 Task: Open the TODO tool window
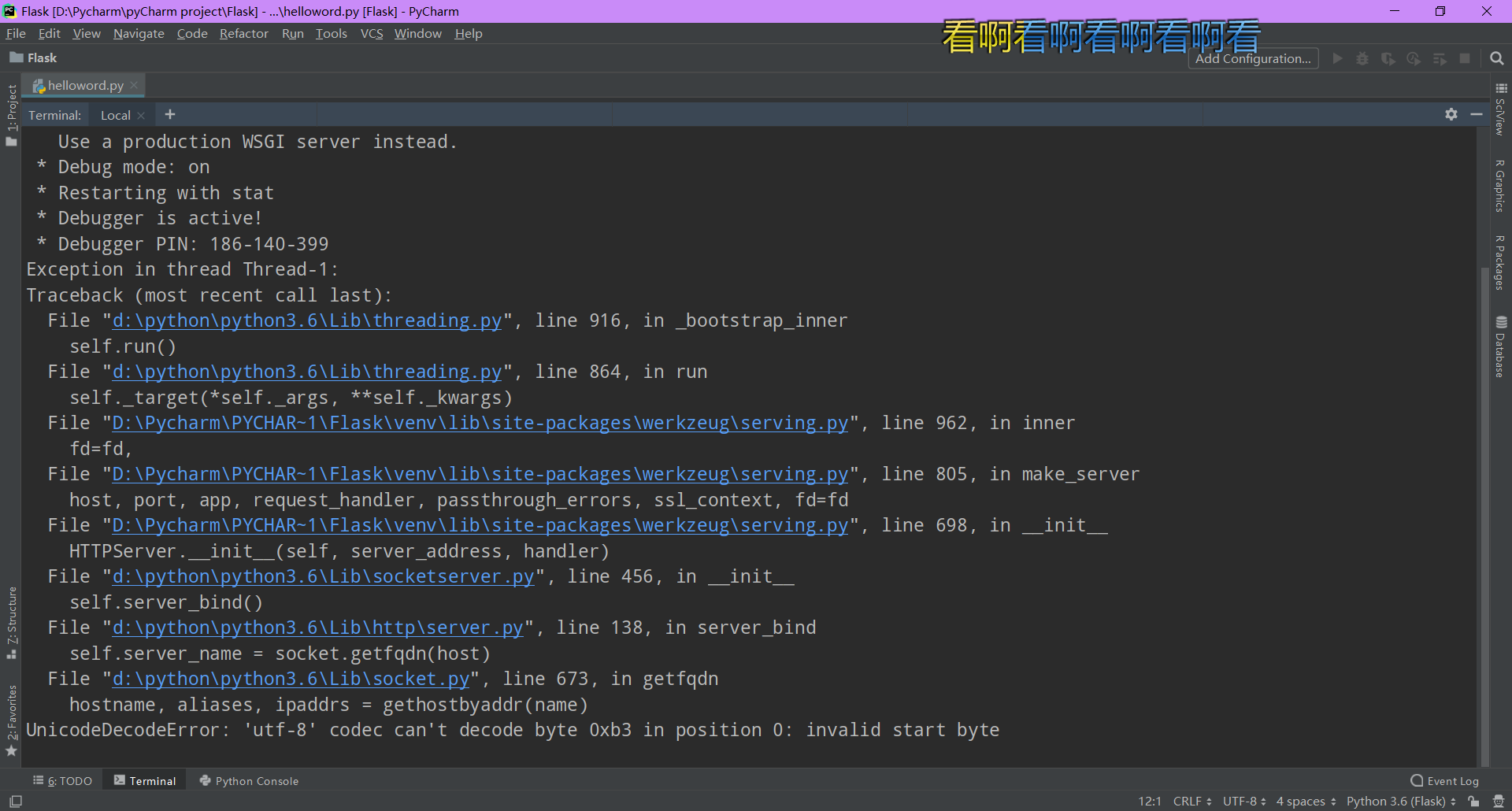click(62, 781)
